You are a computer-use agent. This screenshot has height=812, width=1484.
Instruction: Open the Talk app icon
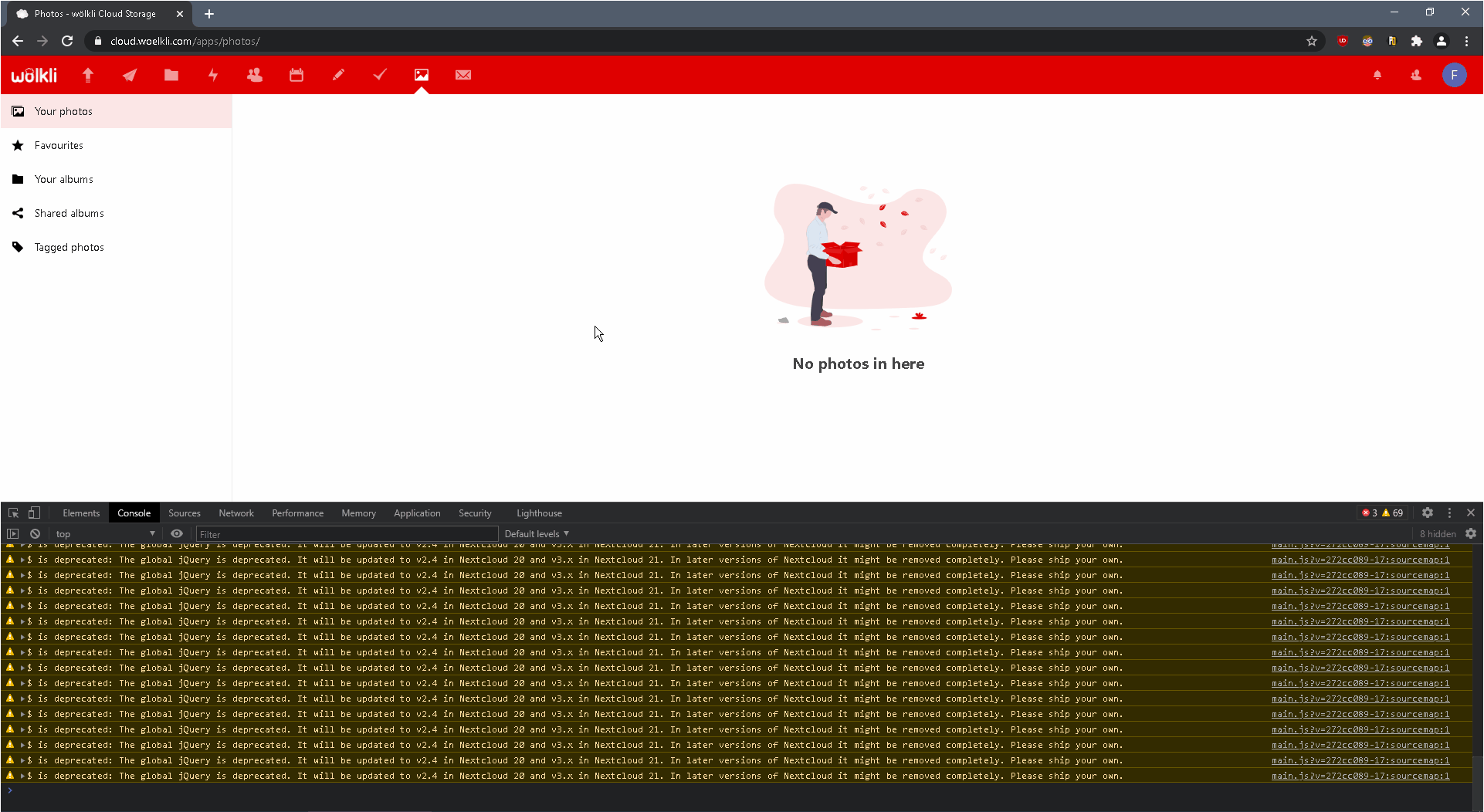coord(129,75)
